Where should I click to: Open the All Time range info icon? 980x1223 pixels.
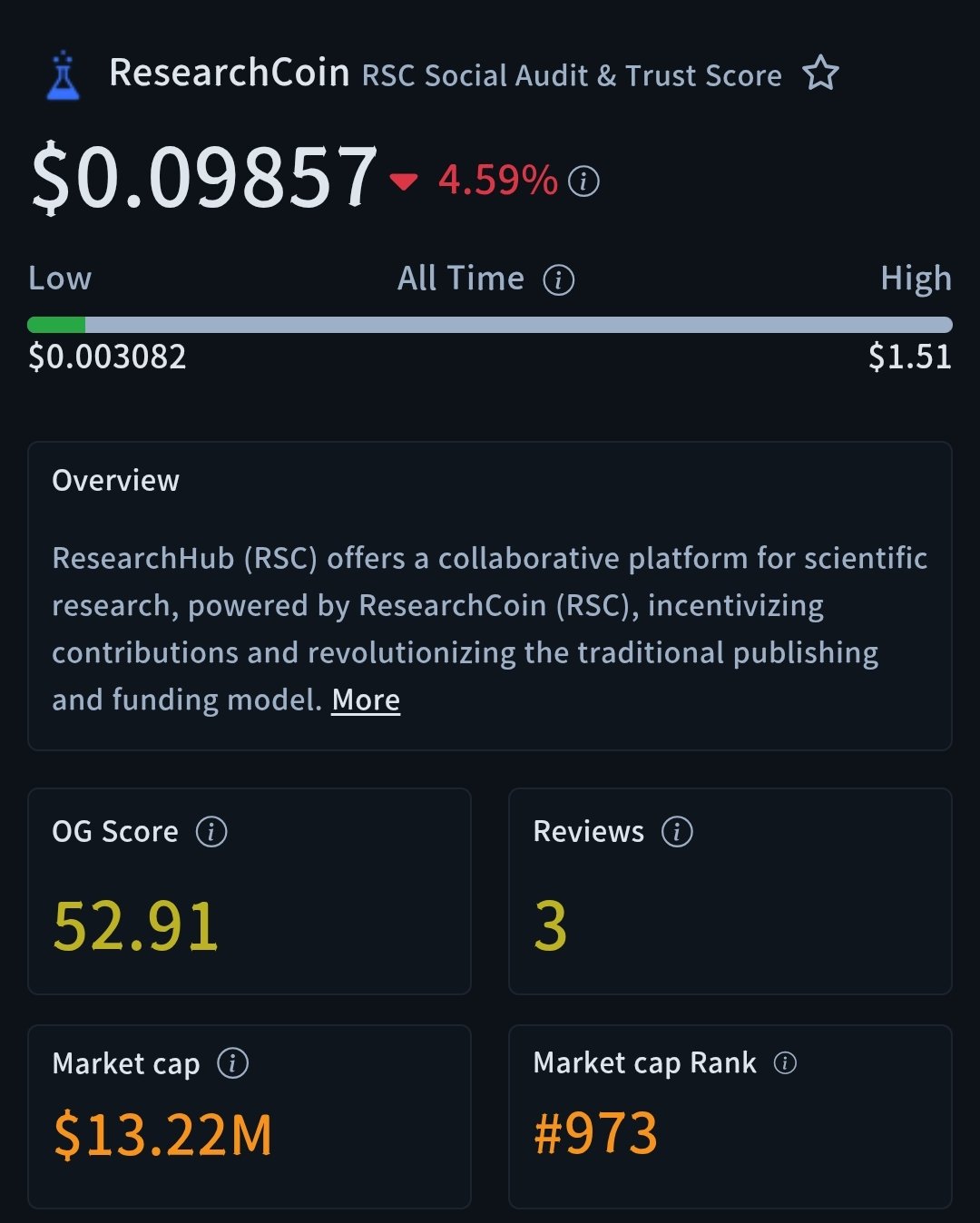pos(558,279)
